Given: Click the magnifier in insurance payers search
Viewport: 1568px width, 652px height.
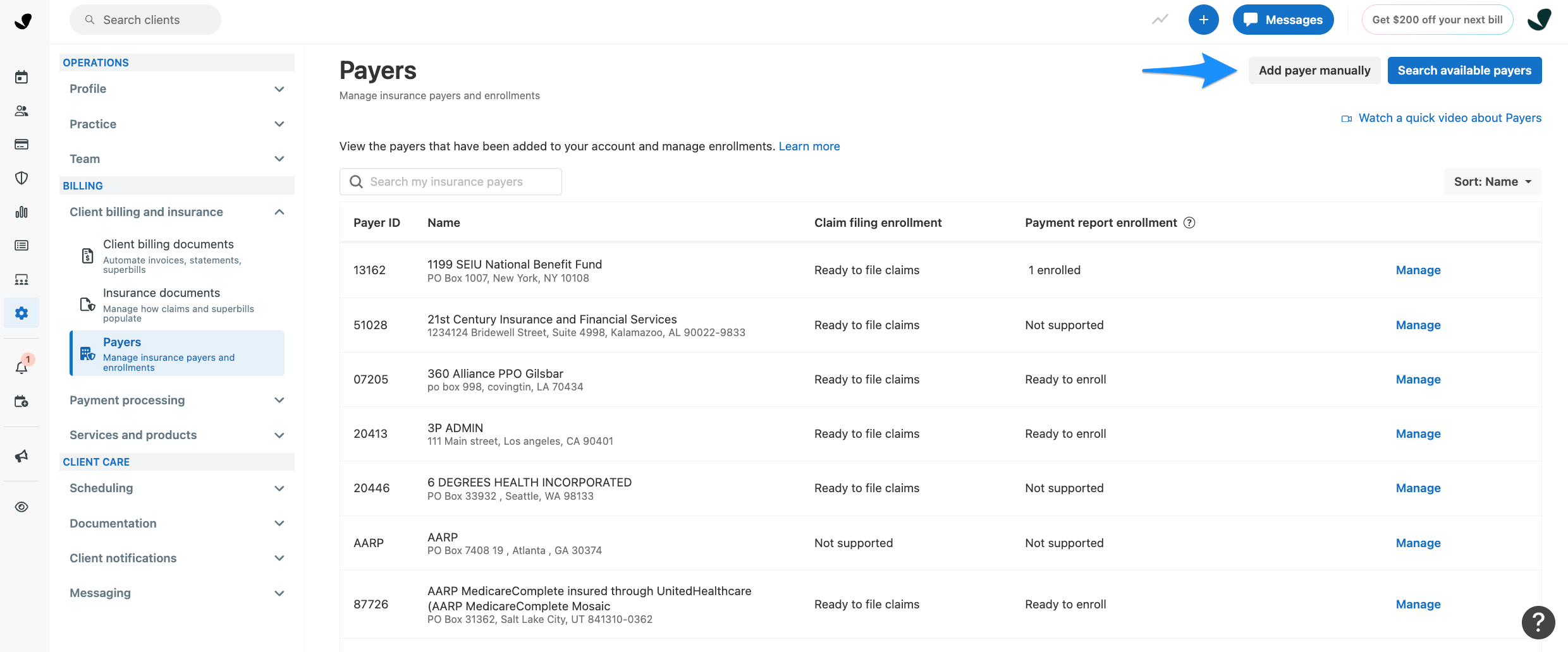Looking at the screenshot, I should point(356,182).
